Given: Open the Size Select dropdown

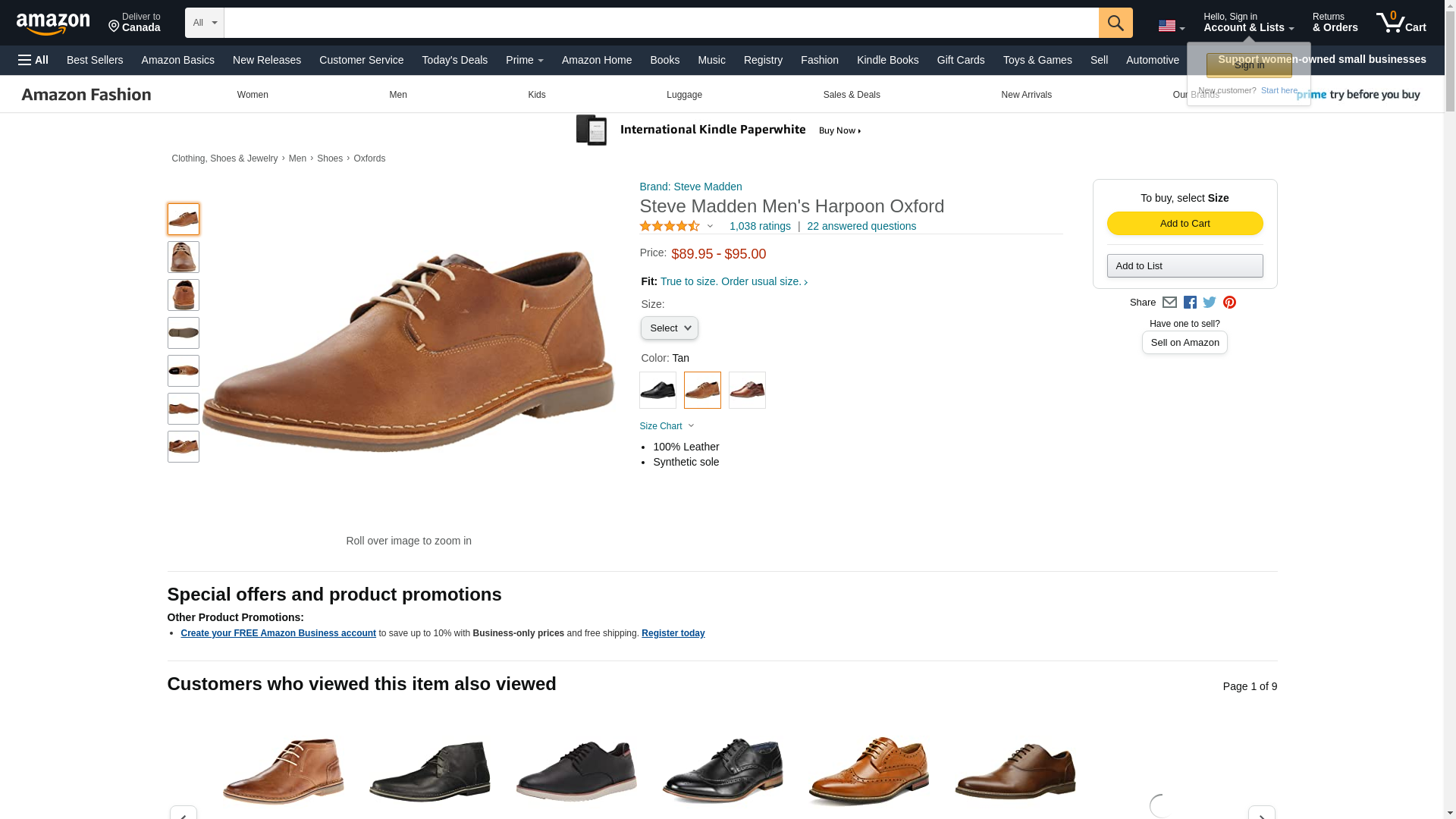Looking at the screenshot, I should 669,328.
